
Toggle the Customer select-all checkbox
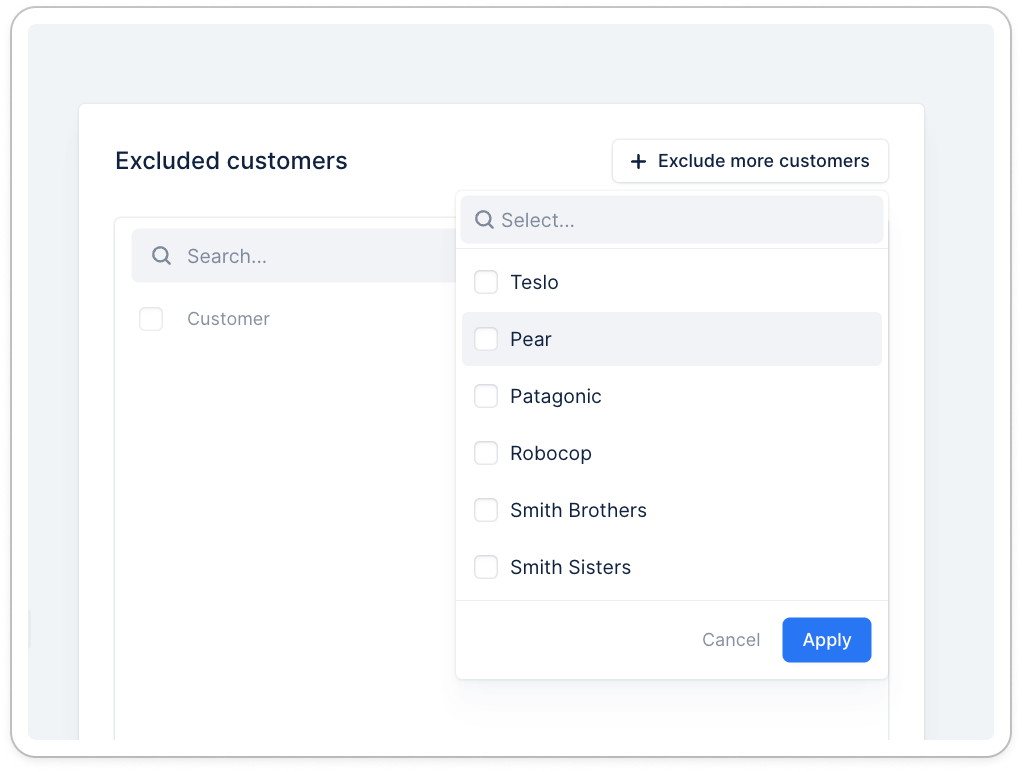pos(151,319)
